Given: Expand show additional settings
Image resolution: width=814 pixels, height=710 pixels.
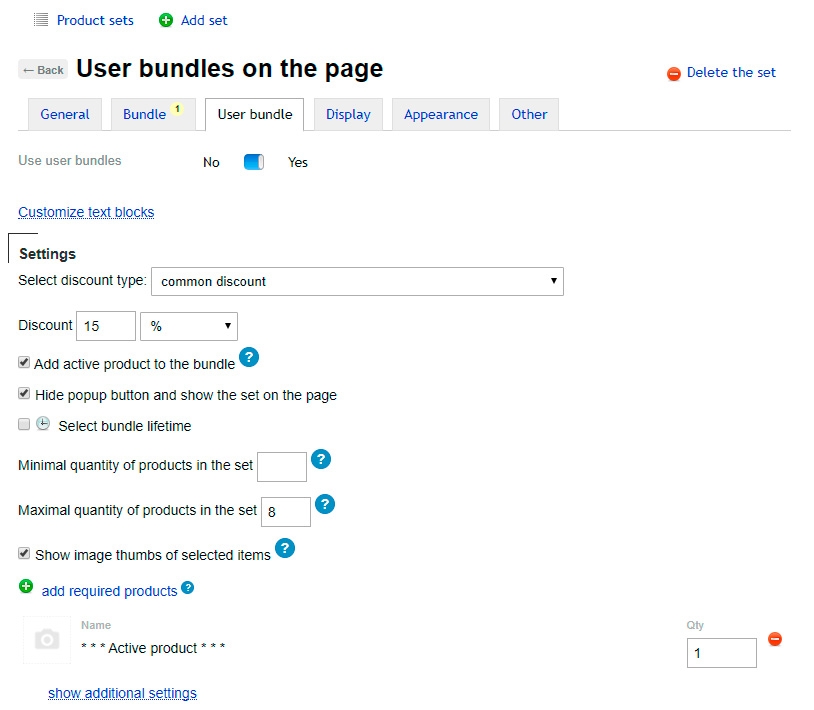Looking at the screenshot, I should pyautogui.click(x=122, y=693).
